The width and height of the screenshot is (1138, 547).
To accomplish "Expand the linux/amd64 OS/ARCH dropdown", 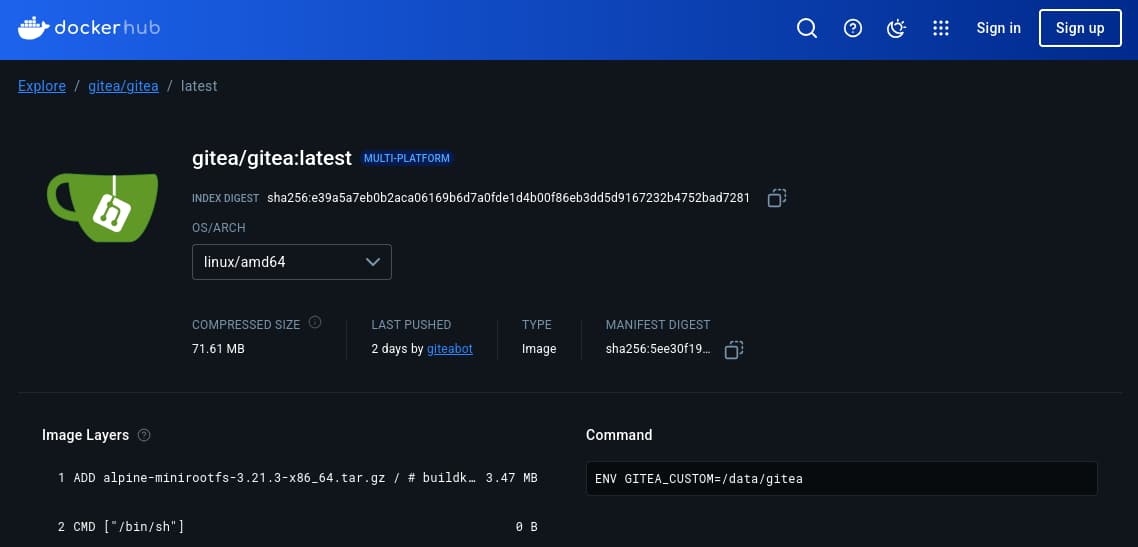I will pos(292,262).
